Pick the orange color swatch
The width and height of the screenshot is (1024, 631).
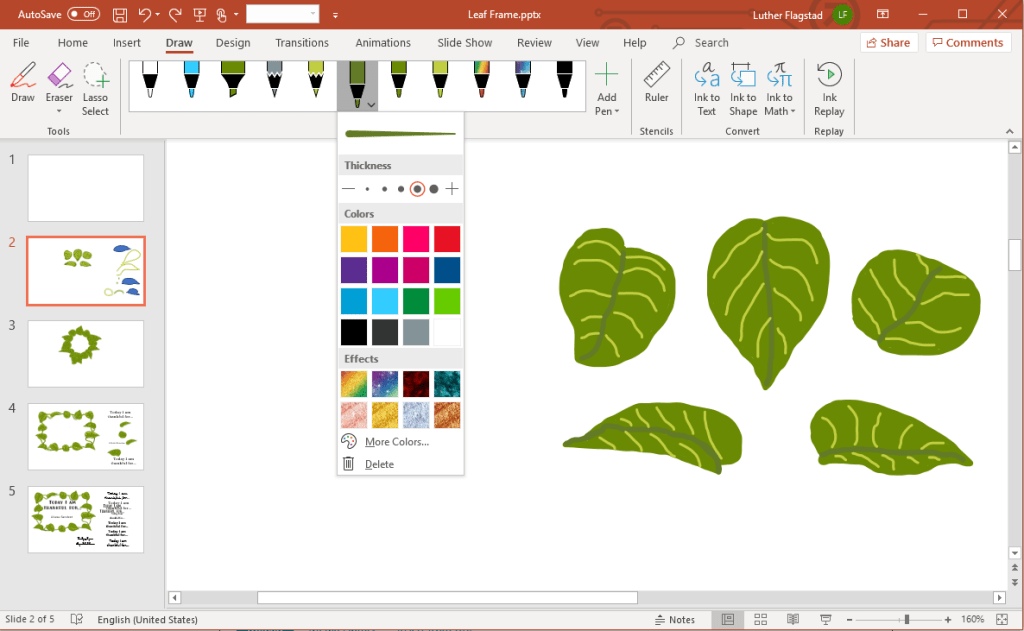click(385, 239)
